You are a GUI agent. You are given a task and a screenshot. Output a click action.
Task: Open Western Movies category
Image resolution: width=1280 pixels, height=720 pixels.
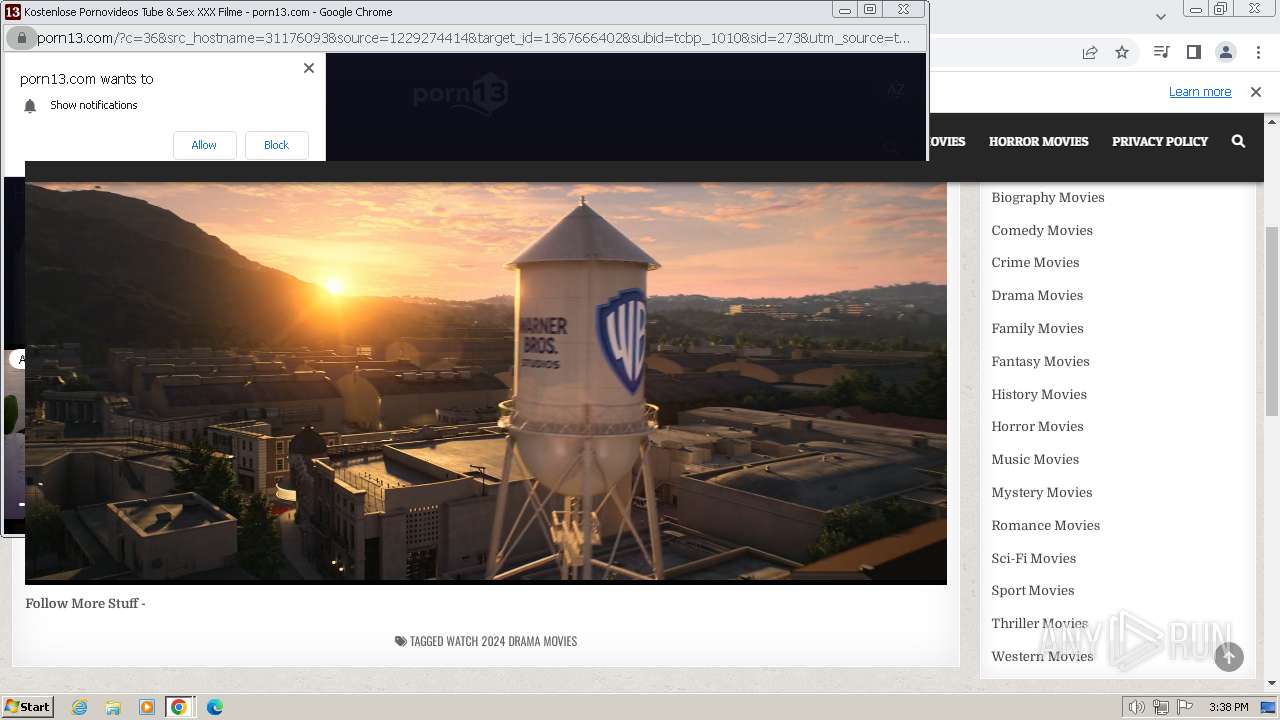[x=1042, y=656]
